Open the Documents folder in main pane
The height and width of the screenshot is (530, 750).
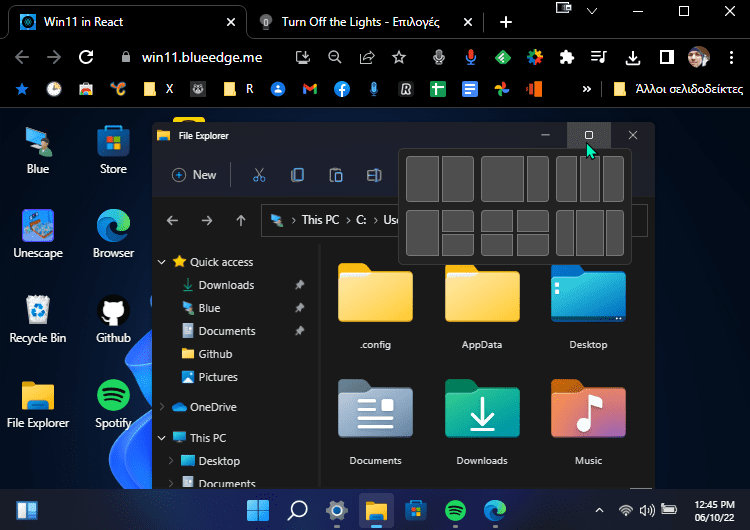click(x=375, y=422)
